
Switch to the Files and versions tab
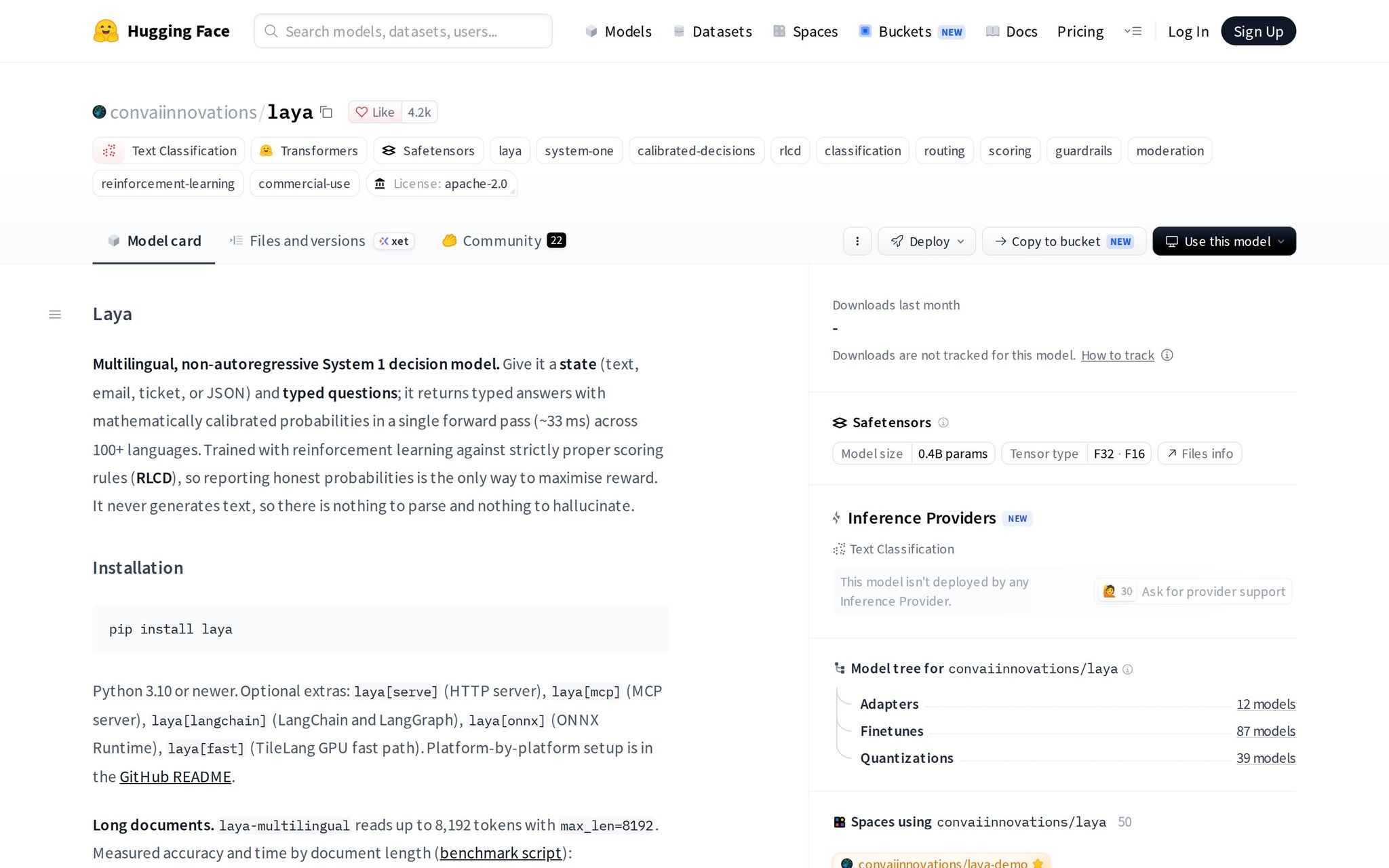pyautogui.click(x=321, y=241)
